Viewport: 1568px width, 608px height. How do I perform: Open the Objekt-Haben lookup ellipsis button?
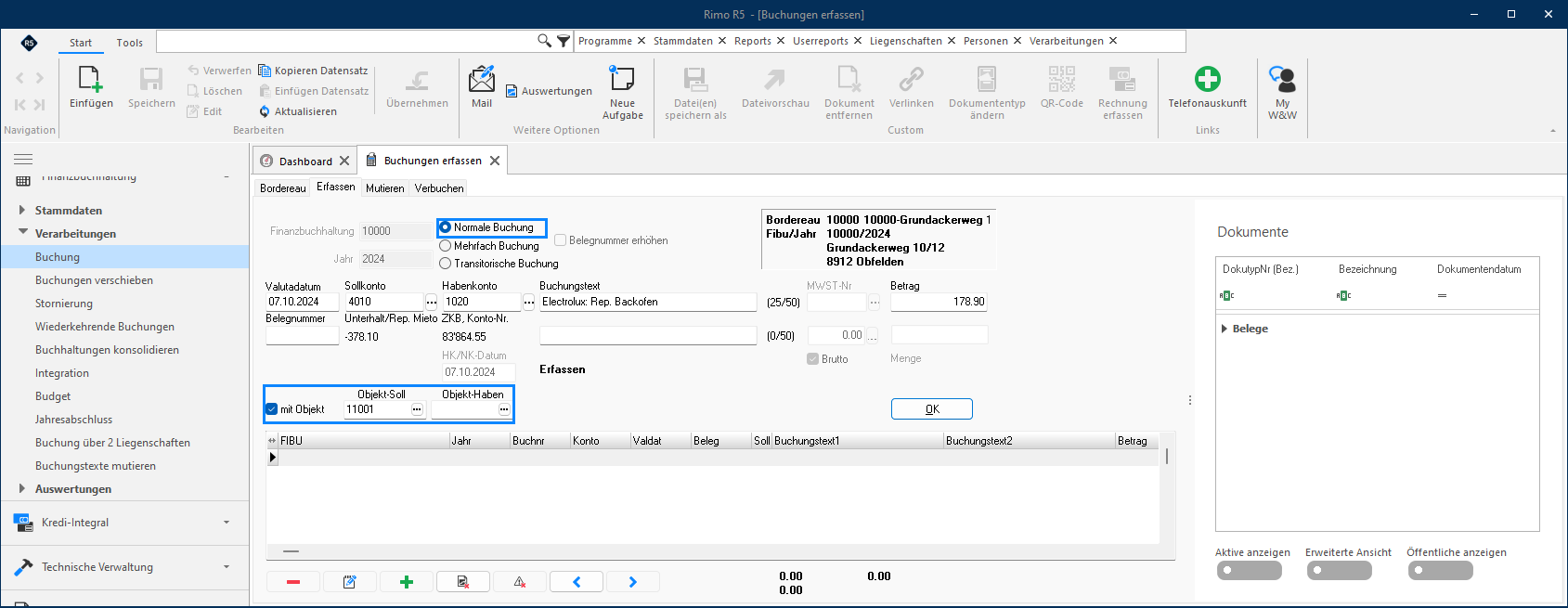pos(504,409)
